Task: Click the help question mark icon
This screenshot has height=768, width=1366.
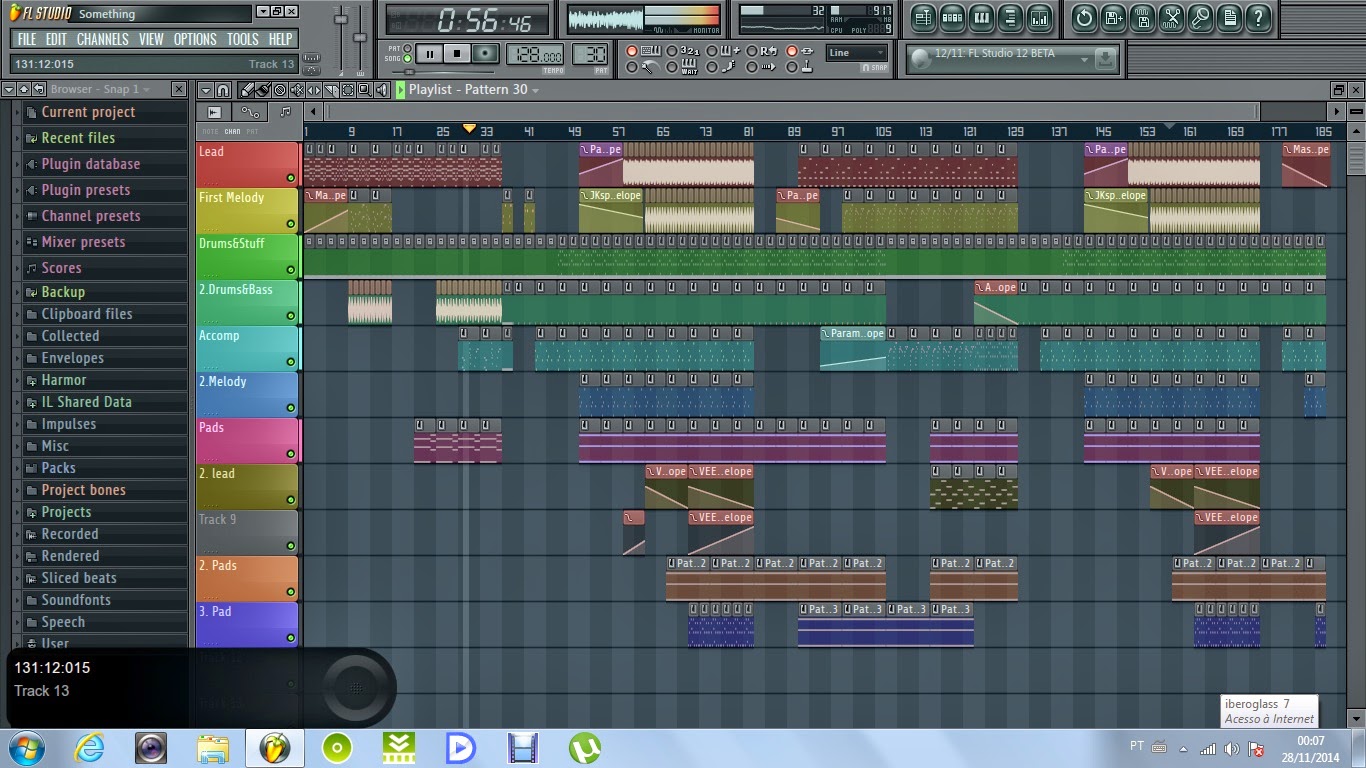Action: click(1259, 18)
